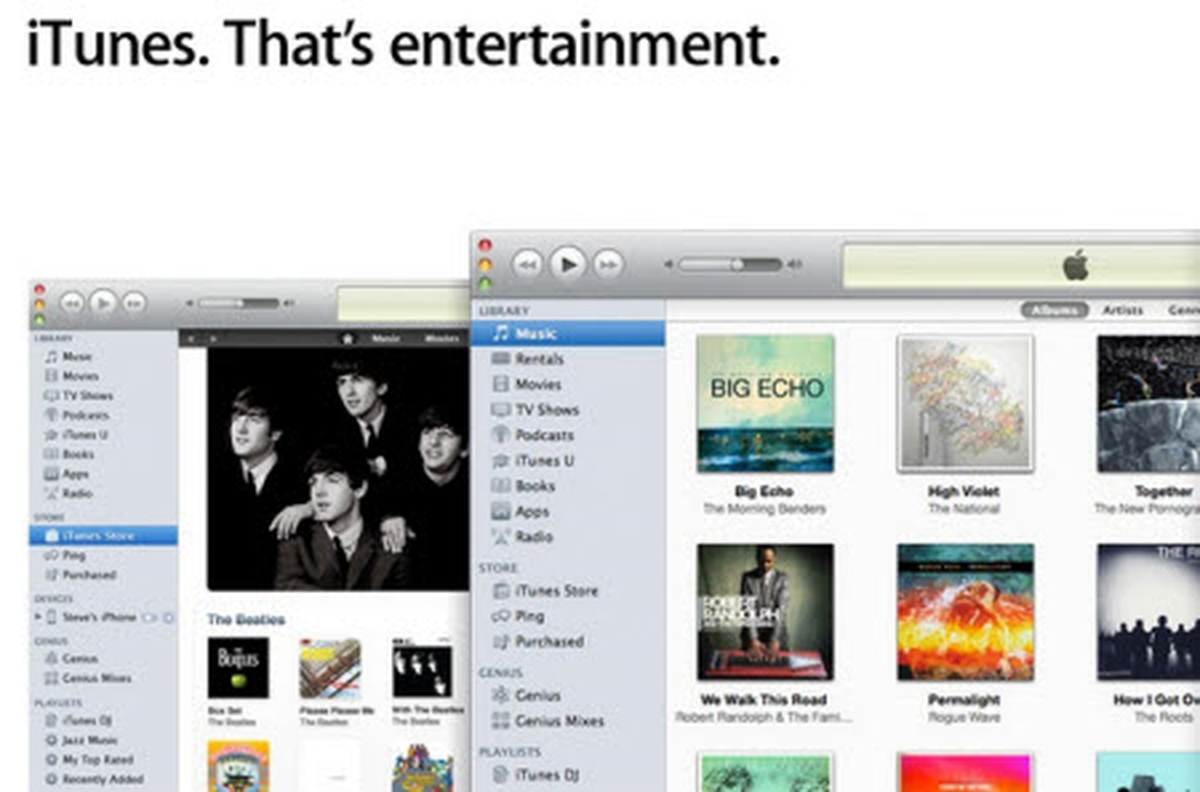
Task: Open the Please Please Me album in the Store
Action: (330, 668)
